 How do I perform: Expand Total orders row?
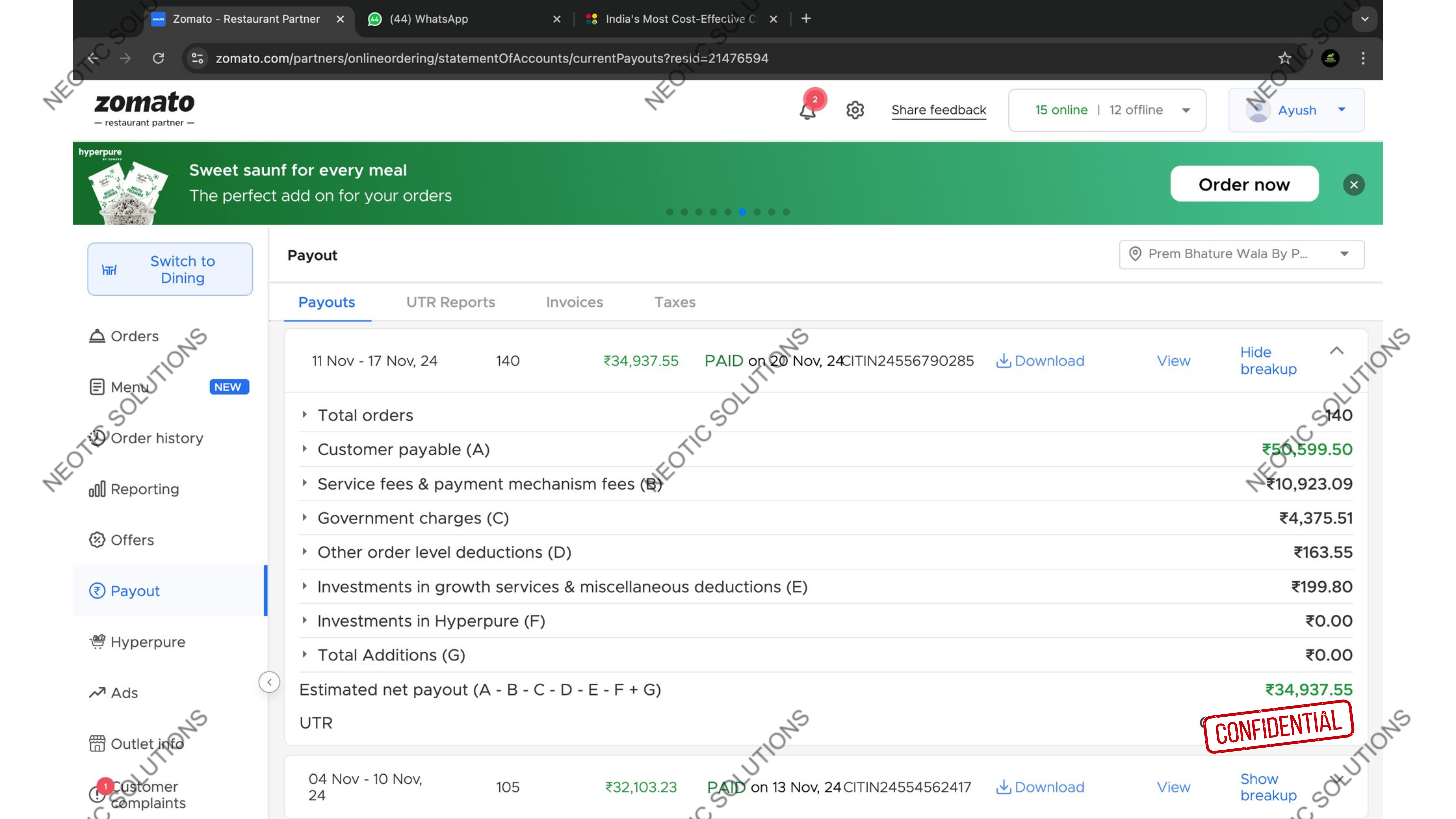pos(305,414)
